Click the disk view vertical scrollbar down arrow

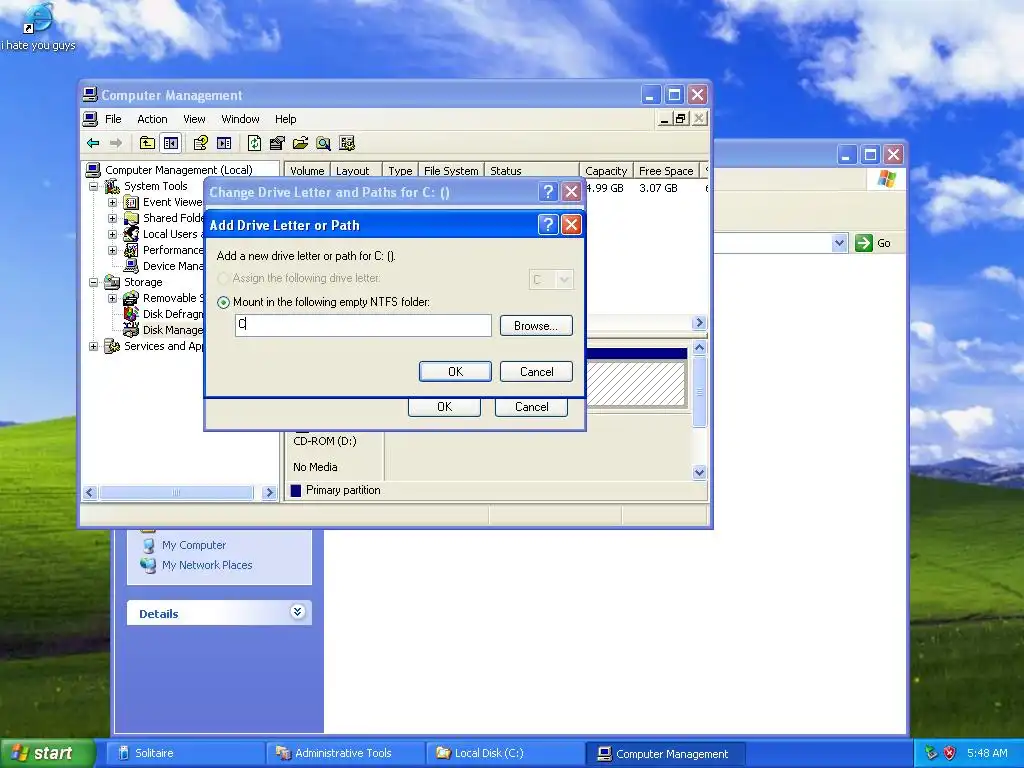click(699, 472)
